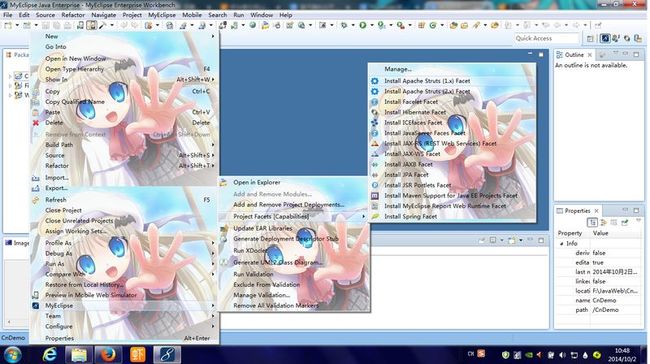Click the Windows Start button
Viewport: 650px width, 364px height.
[x=12, y=355]
